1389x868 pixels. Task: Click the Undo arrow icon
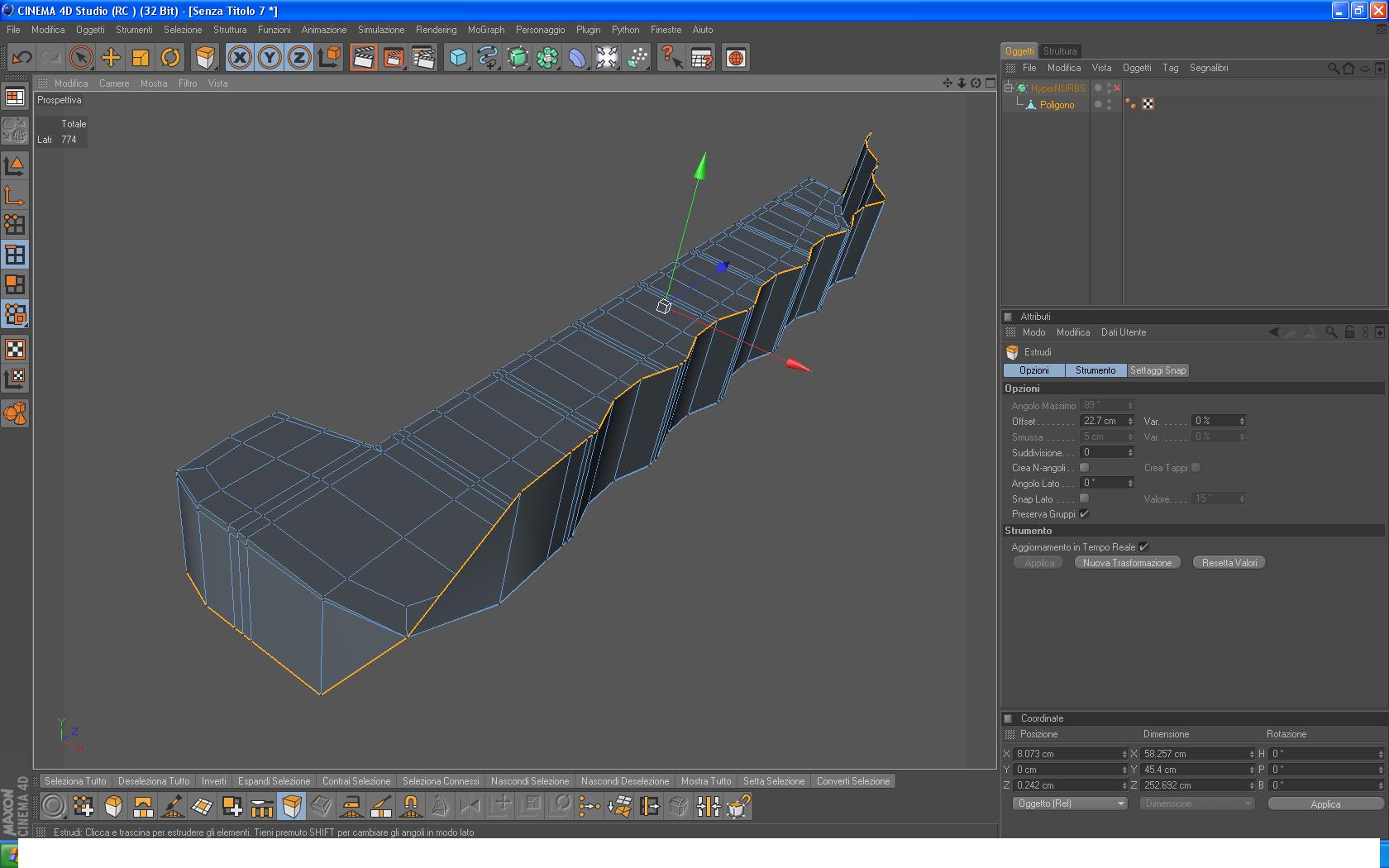click(x=21, y=58)
